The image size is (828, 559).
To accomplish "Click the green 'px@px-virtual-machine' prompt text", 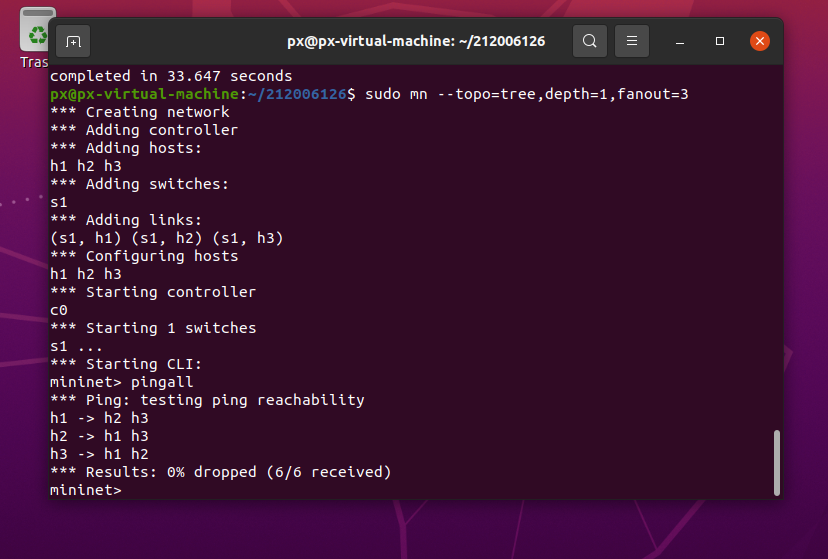I will tap(144, 94).
